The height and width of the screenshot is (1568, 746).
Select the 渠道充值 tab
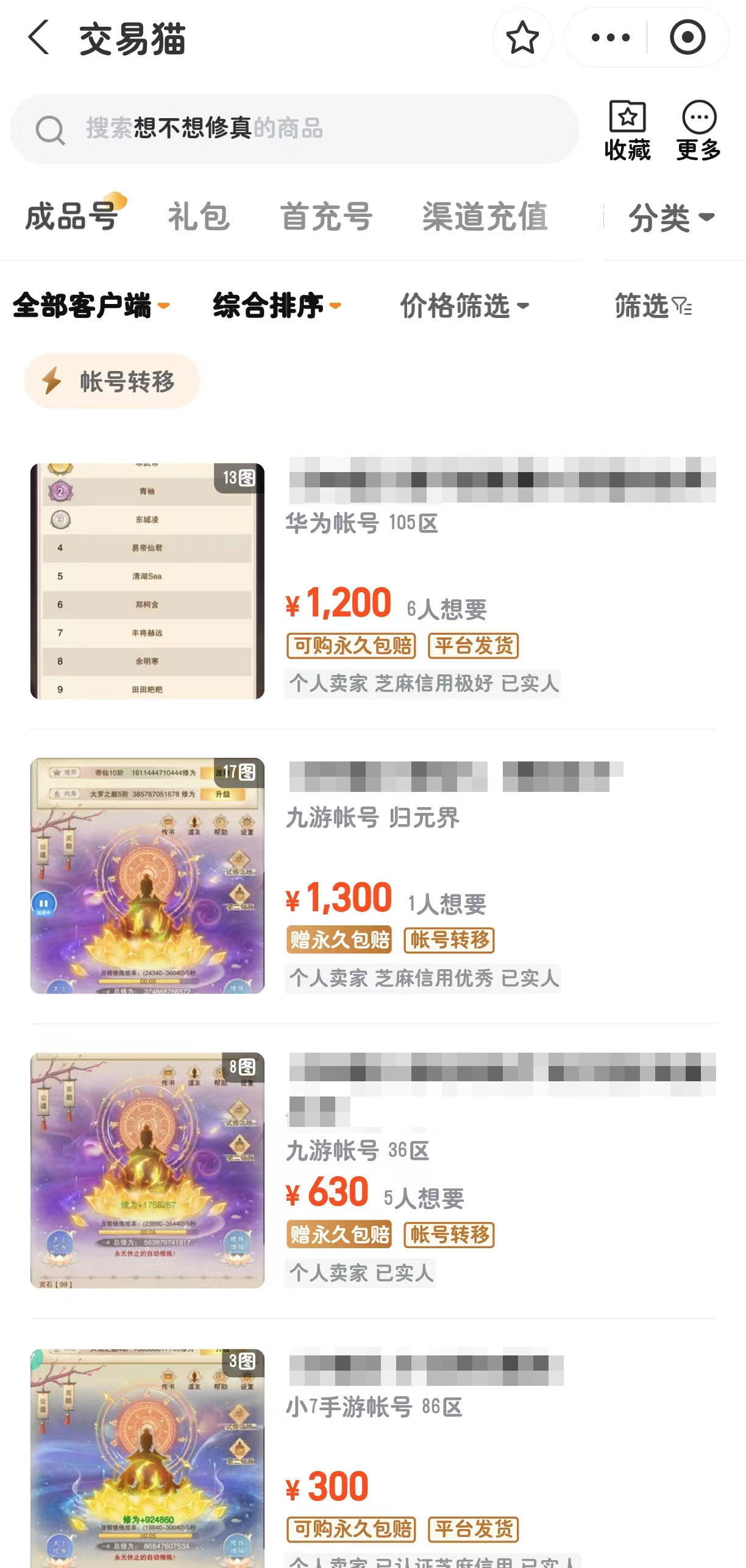pyautogui.click(x=485, y=217)
